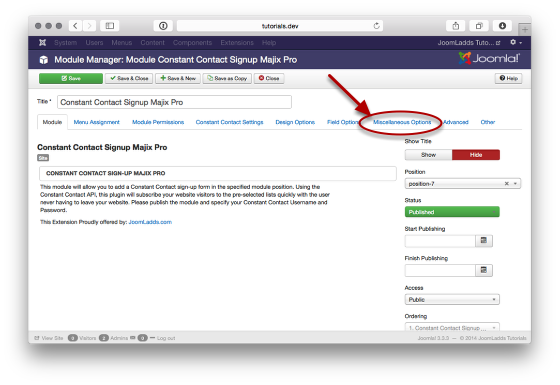Switch to the Menu Assignment tab
560x385 pixels.
[x=96, y=122]
